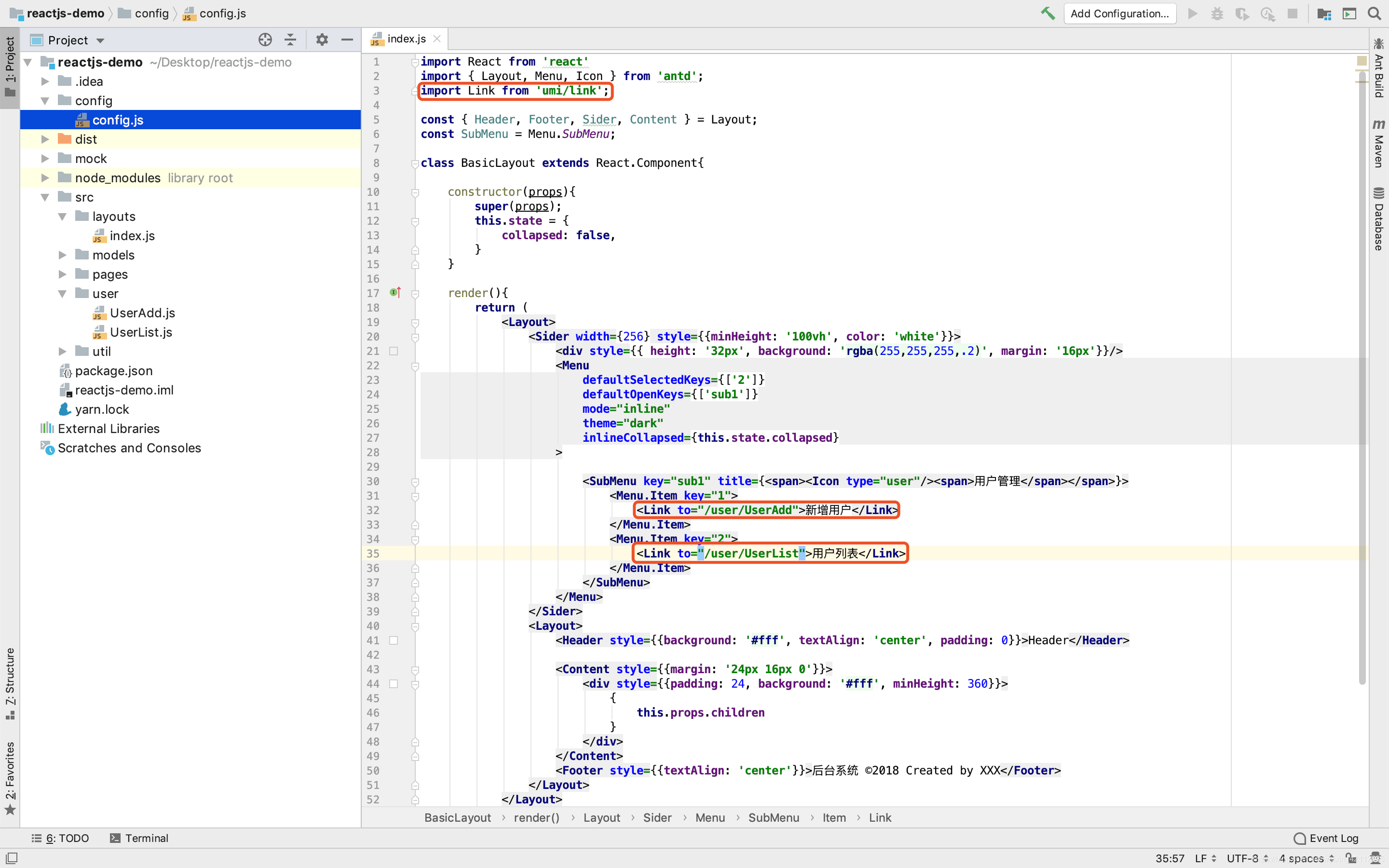Collapse the layouts folder

click(62, 217)
